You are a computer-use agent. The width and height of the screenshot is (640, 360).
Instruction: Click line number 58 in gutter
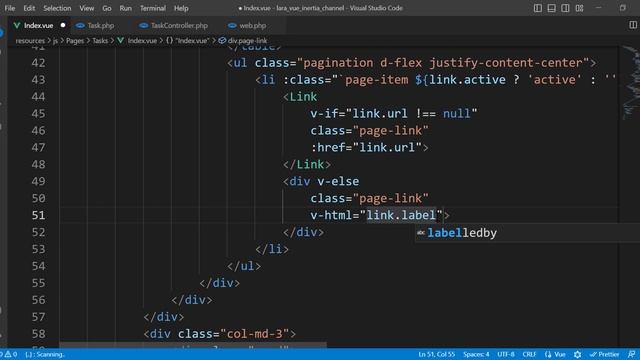click(38, 334)
